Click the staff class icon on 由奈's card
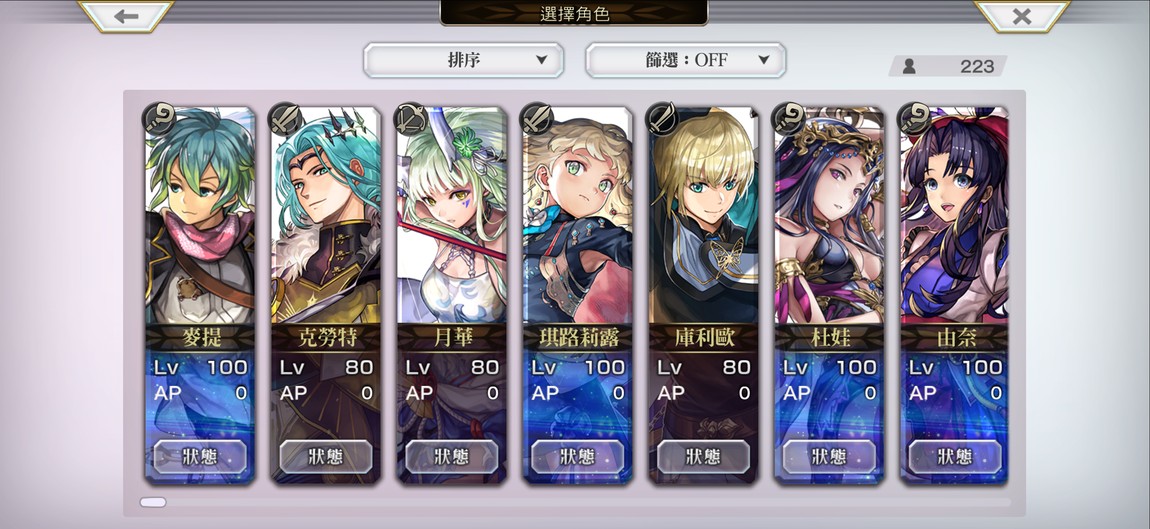Image resolution: width=1150 pixels, height=529 pixels. point(914,120)
